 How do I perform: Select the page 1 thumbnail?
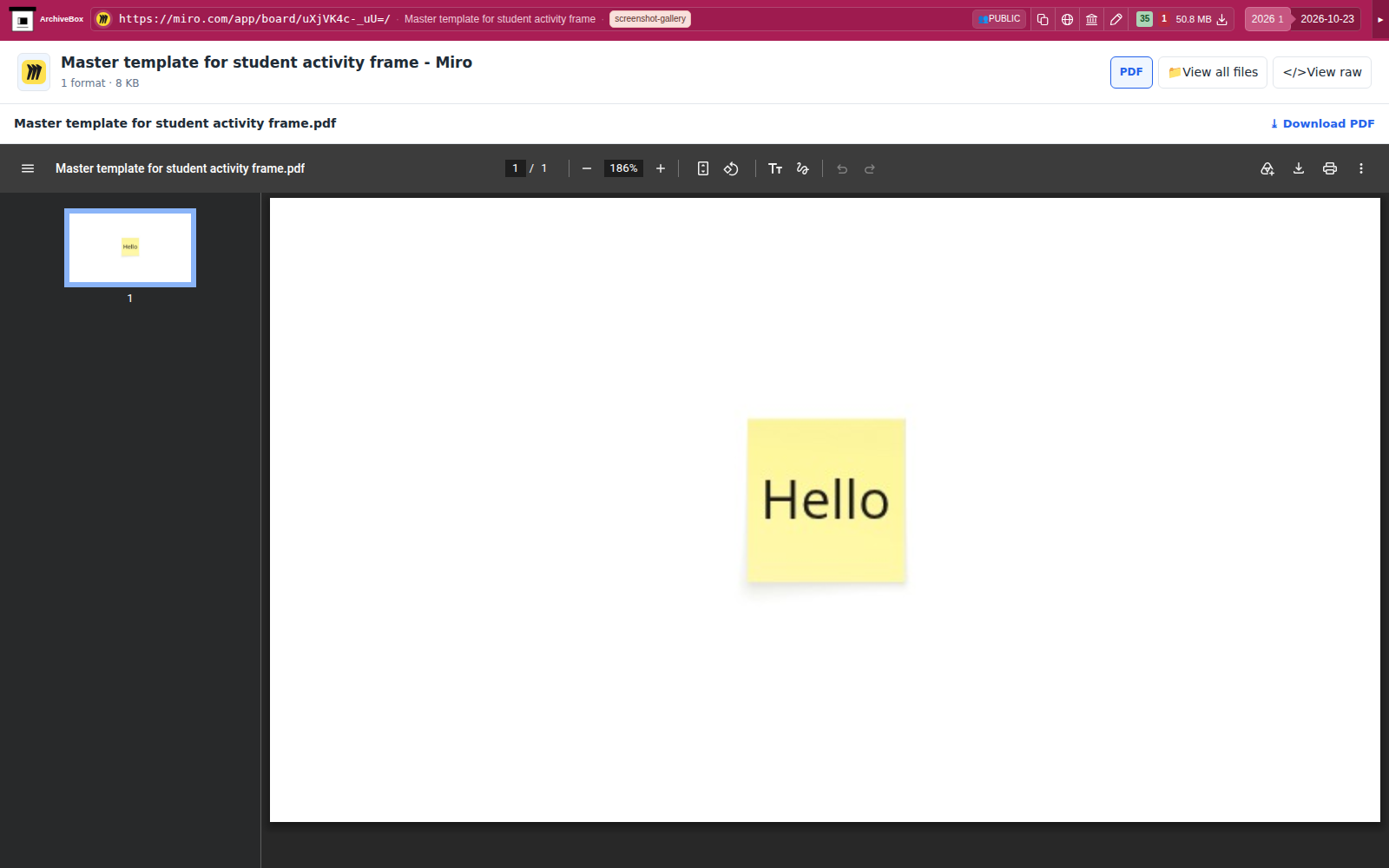[x=130, y=247]
